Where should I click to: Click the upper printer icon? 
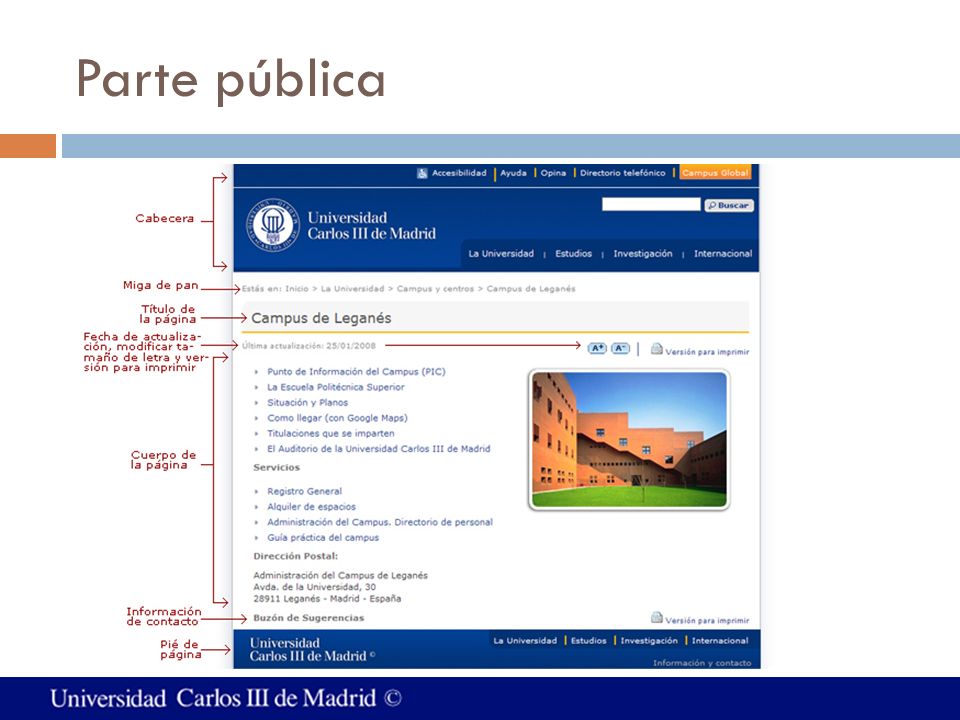[656, 349]
